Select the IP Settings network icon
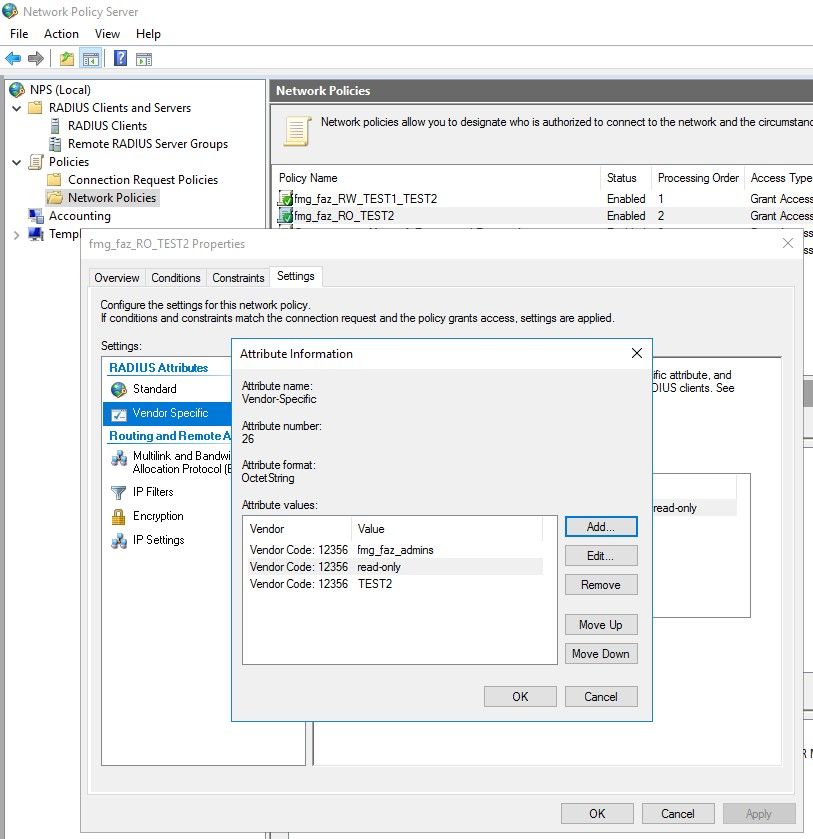Viewport: 813px width, 839px height. (119, 540)
